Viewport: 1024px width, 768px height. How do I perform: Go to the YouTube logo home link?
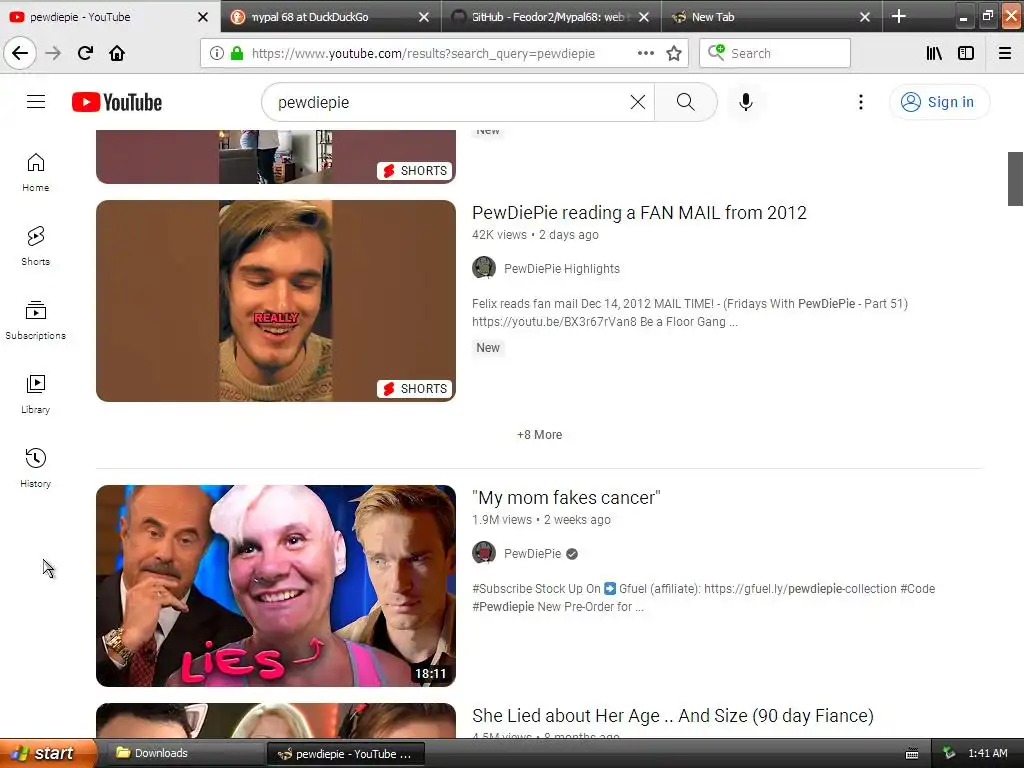pyautogui.click(x=117, y=103)
